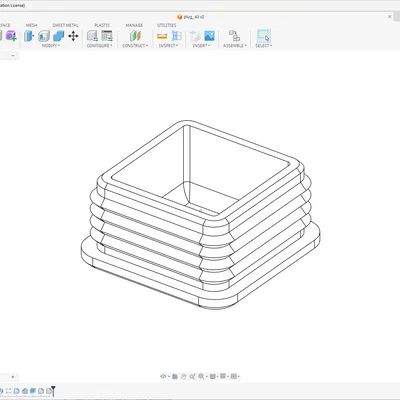Image resolution: width=400 pixels, height=400 pixels.
Task: Switch to the MANAGE tab
Action: tap(134, 25)
